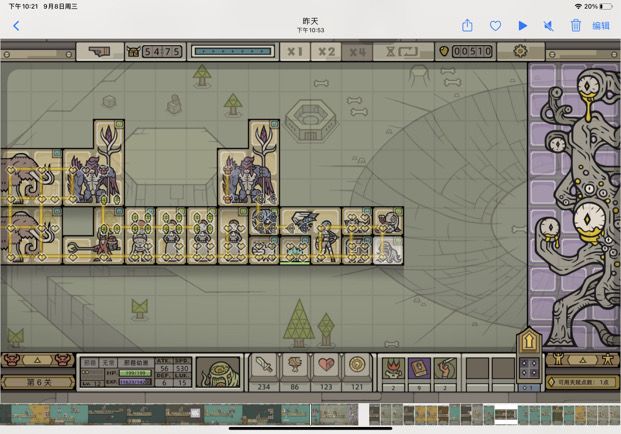
Task: Tap the 编辑 edit button
Action: [x=600, y=26]
